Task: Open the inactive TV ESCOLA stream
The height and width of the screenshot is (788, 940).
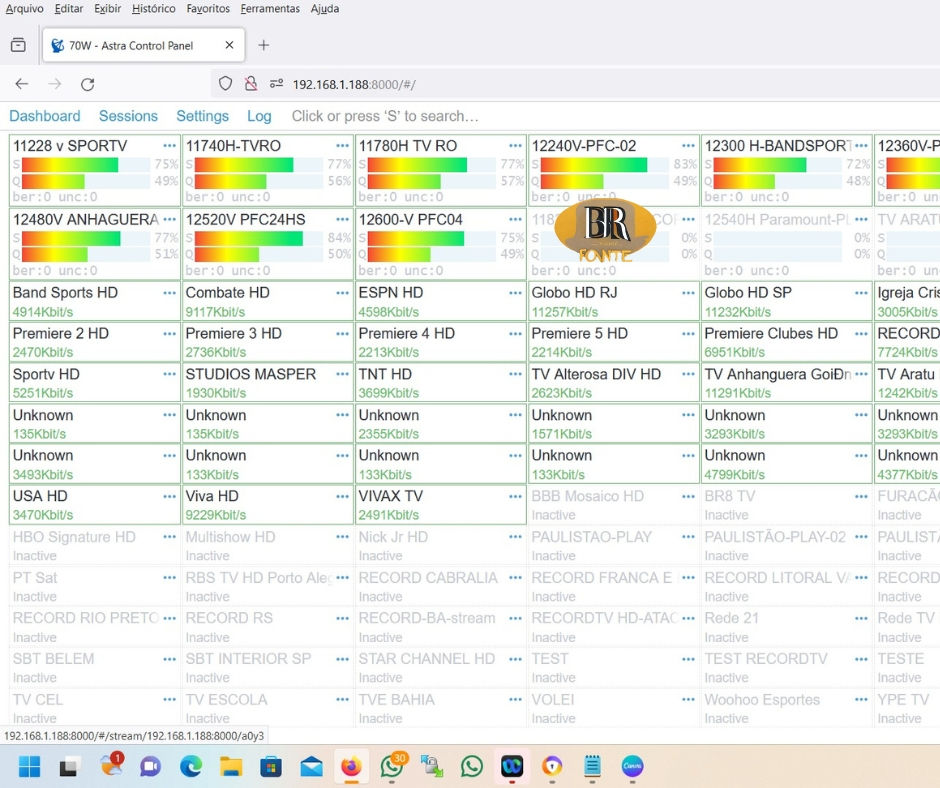Action: 268,708
